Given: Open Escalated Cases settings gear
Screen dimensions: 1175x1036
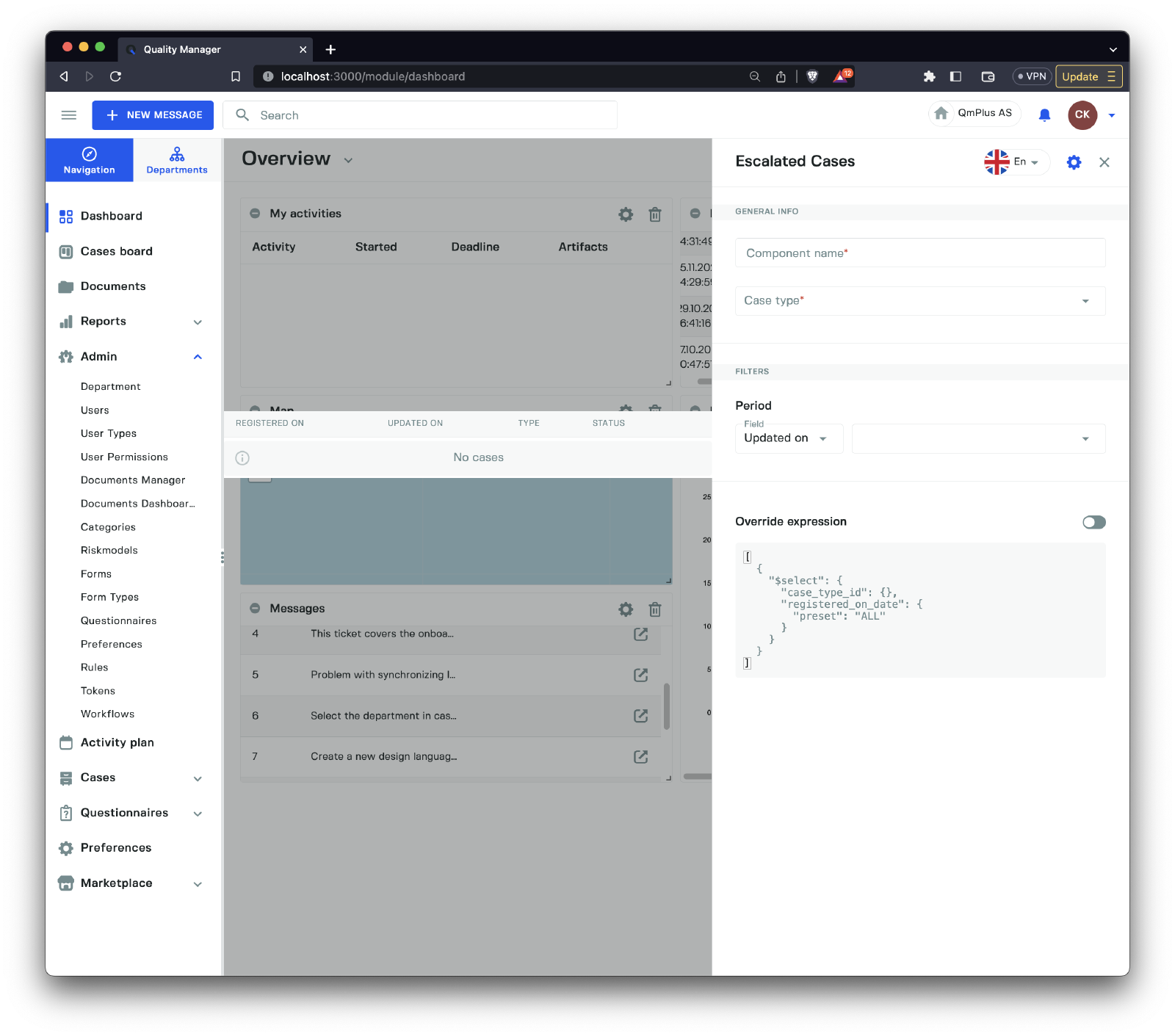Looking at the screenshot, I should [1074, 162].
